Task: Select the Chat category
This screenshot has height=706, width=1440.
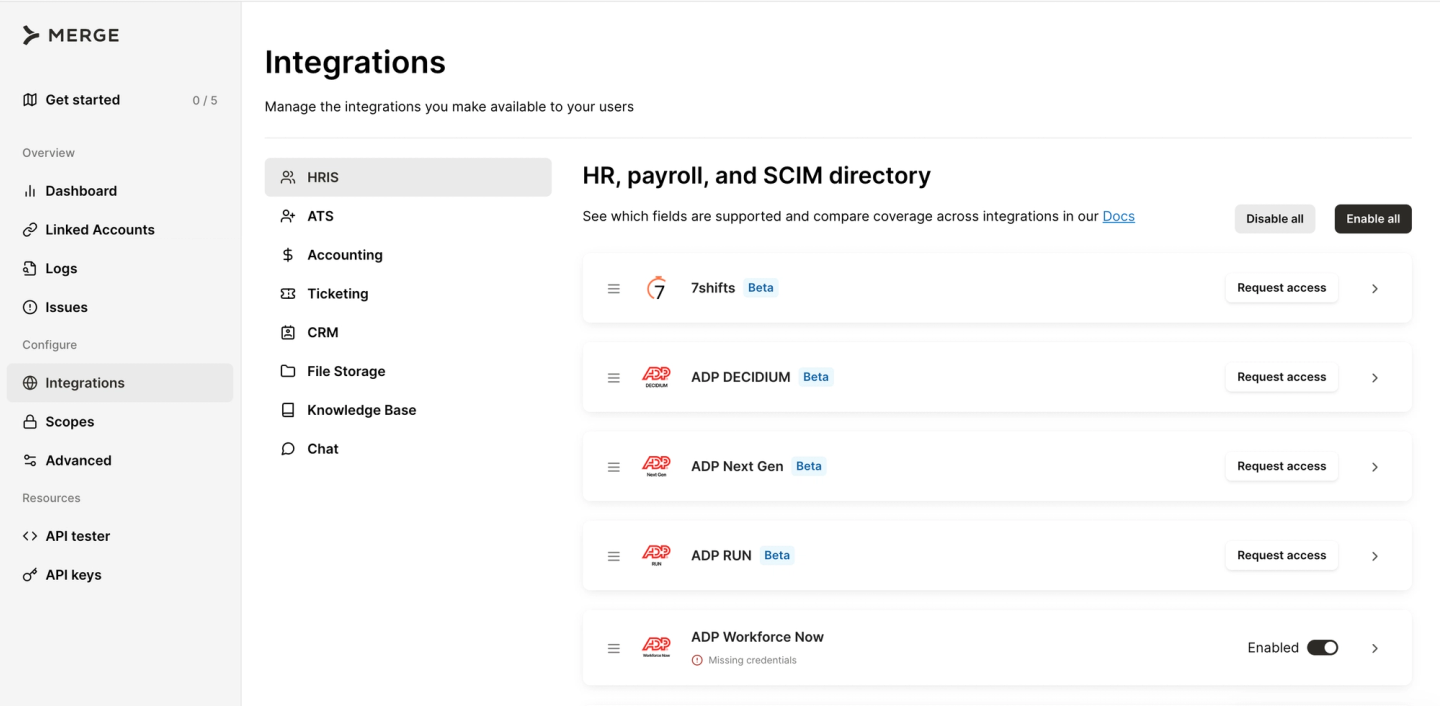Action: pyautogui.click(x=408, y=449)
